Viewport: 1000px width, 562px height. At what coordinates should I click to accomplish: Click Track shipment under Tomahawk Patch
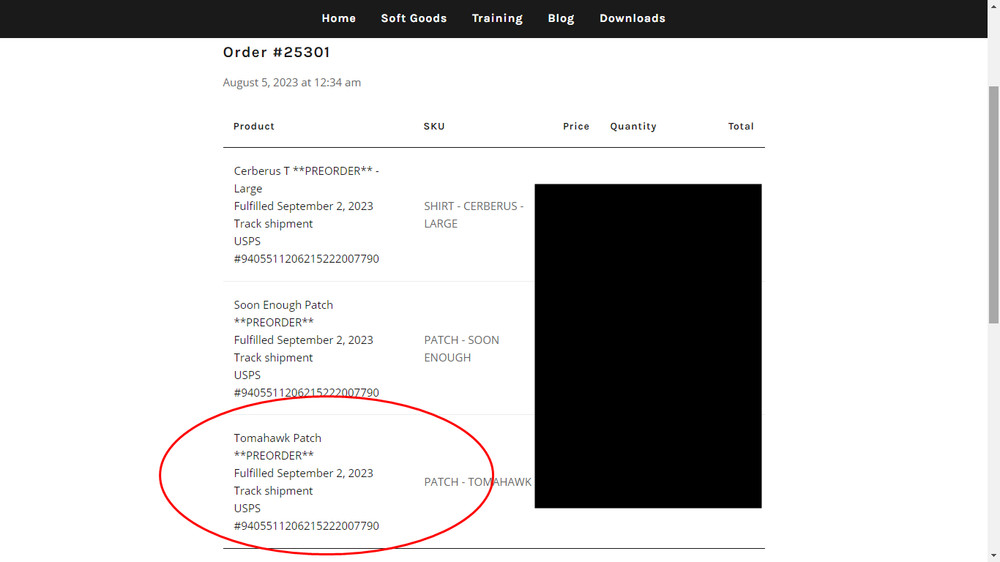[x=273, y=491]
